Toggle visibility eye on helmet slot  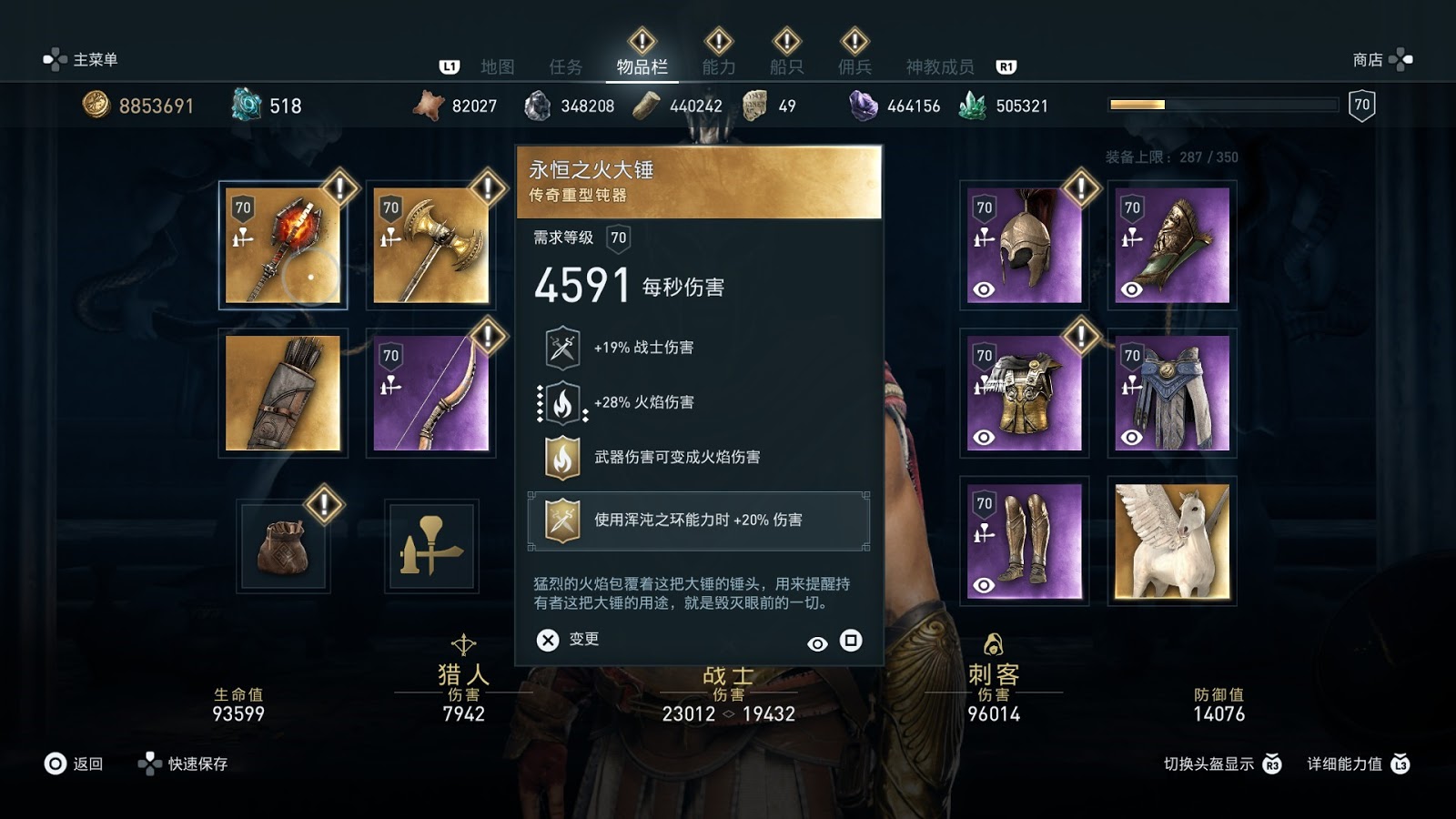(984, 289)
